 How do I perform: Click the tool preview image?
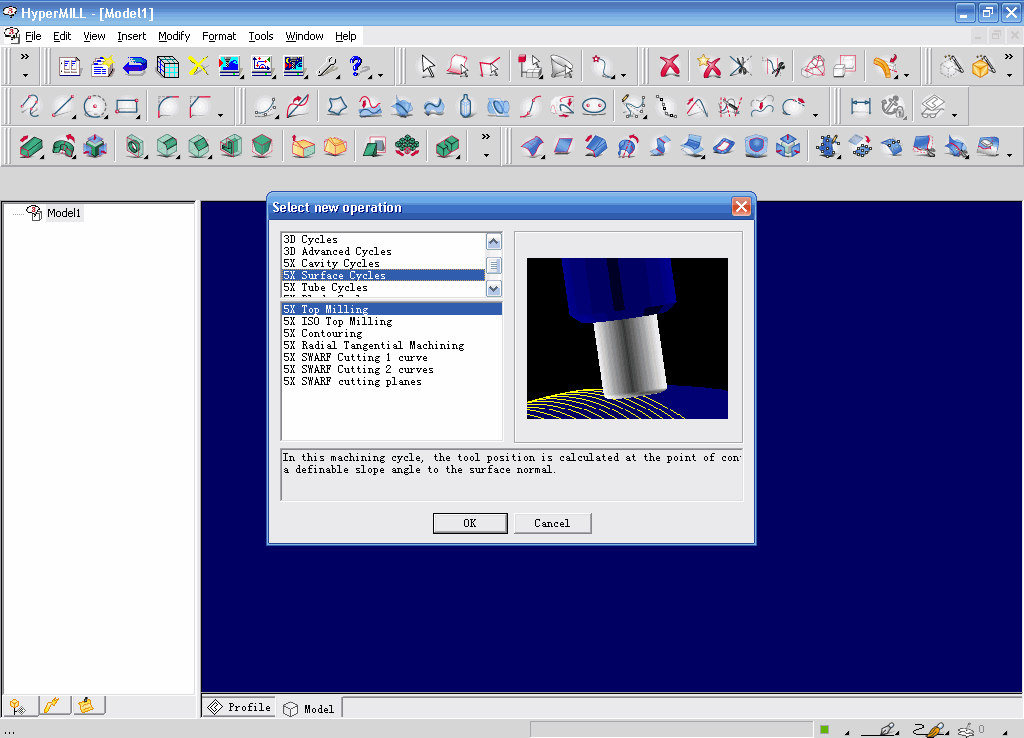[x=627, y=338]
